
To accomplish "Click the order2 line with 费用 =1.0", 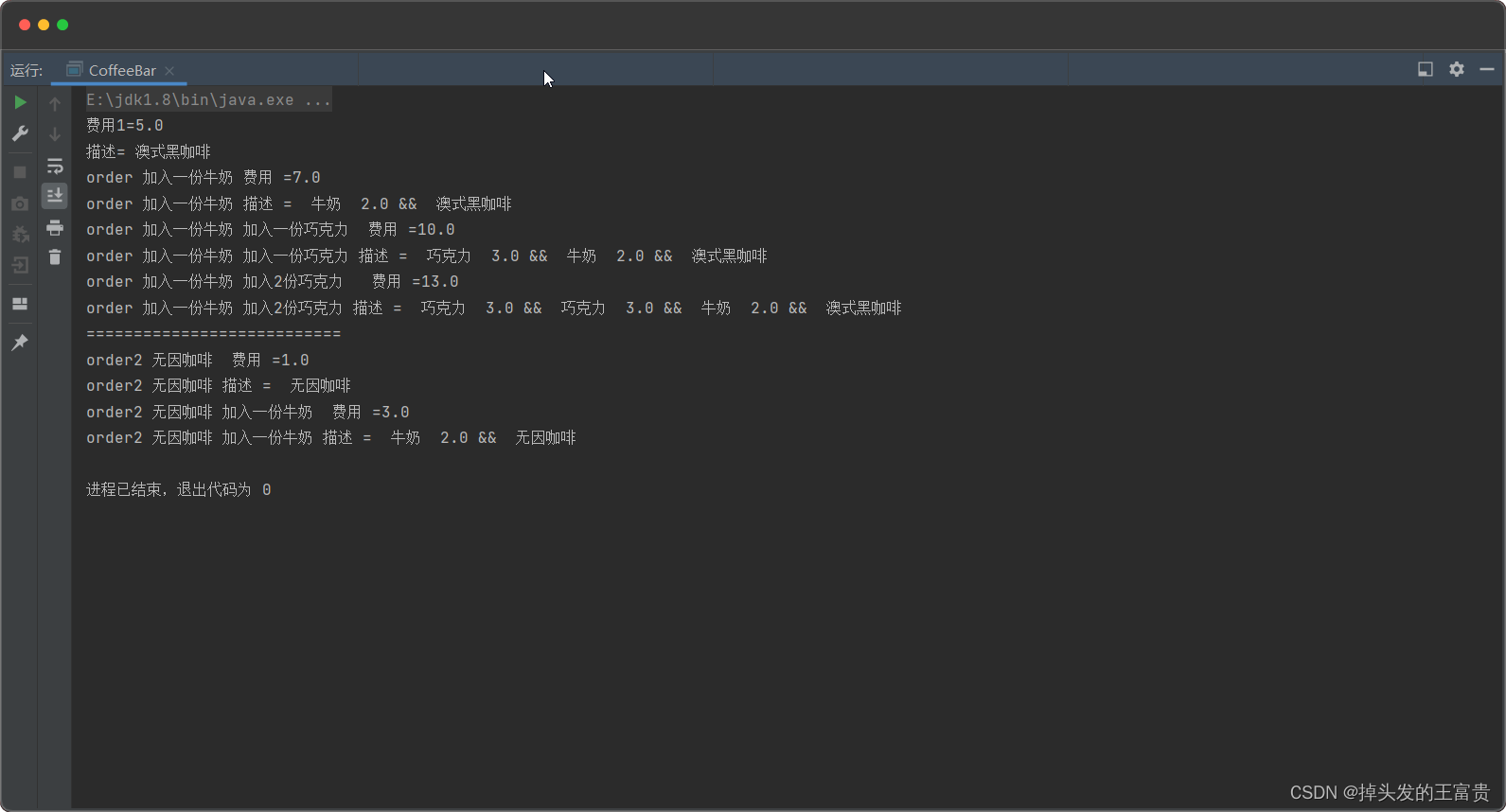I will click(x=198, y=360).
